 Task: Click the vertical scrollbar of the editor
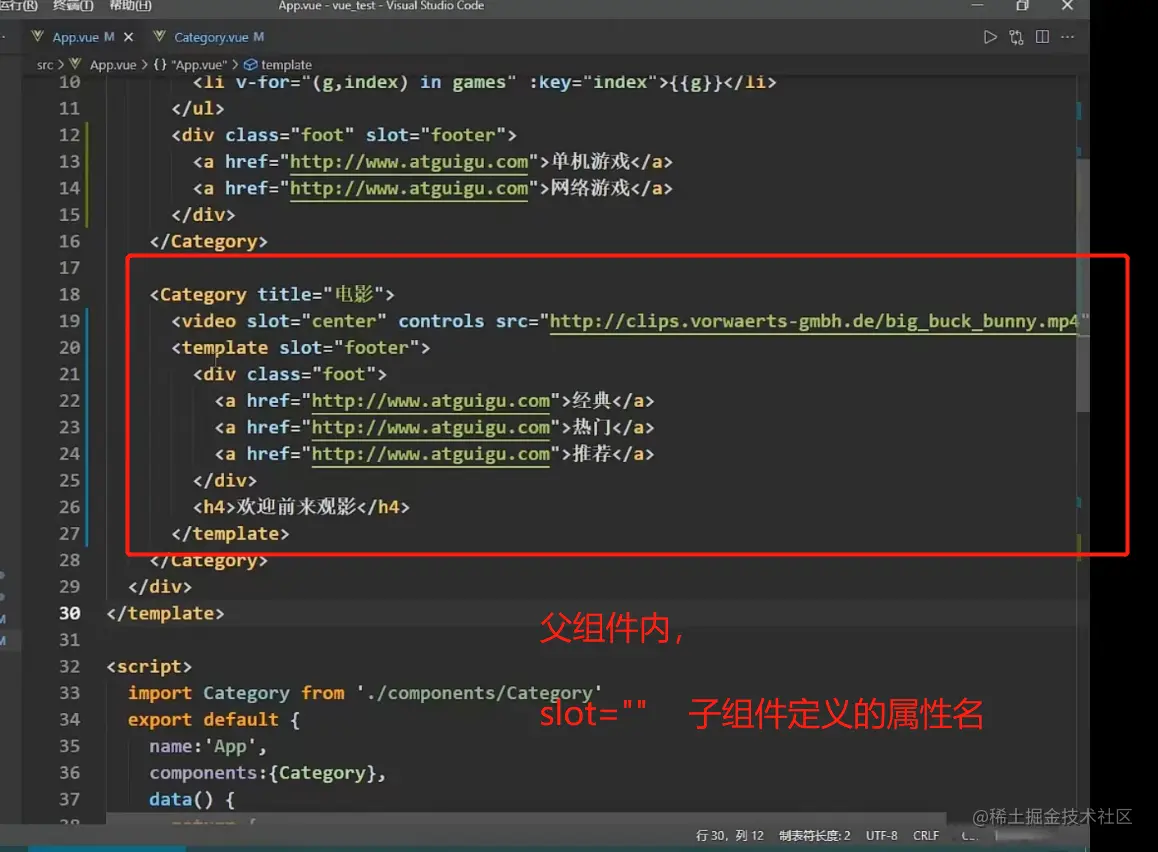coord(1083,284)
